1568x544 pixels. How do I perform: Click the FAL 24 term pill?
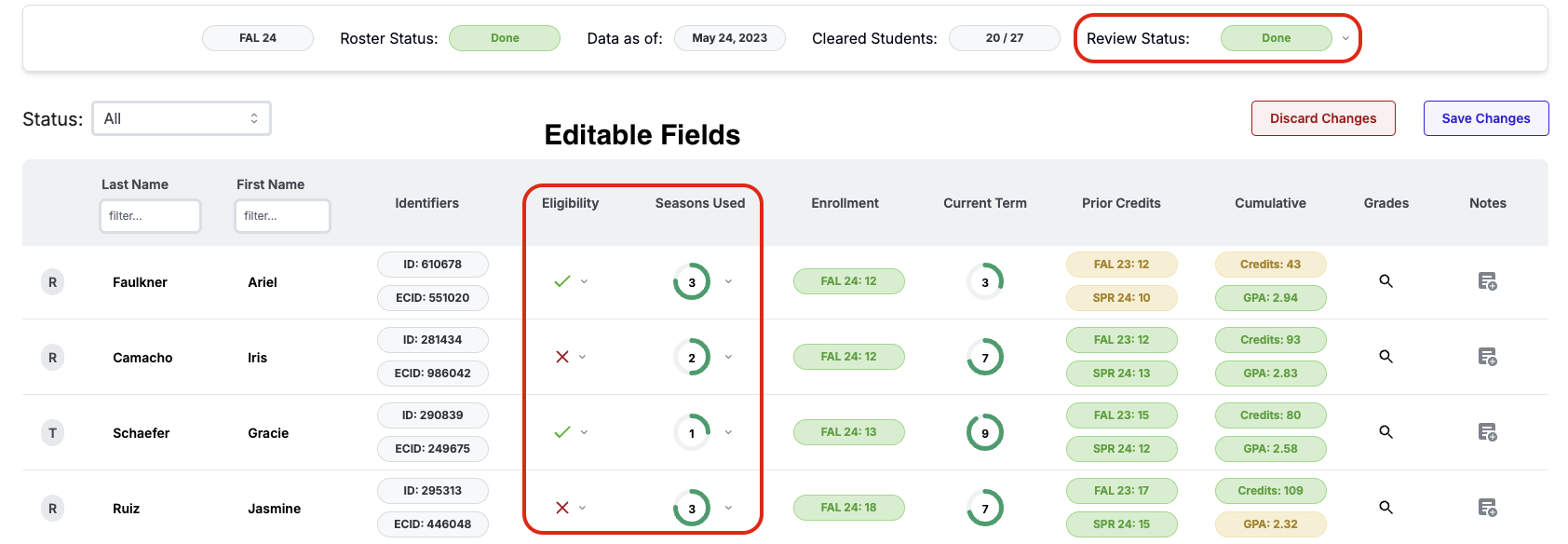[258, 38]
